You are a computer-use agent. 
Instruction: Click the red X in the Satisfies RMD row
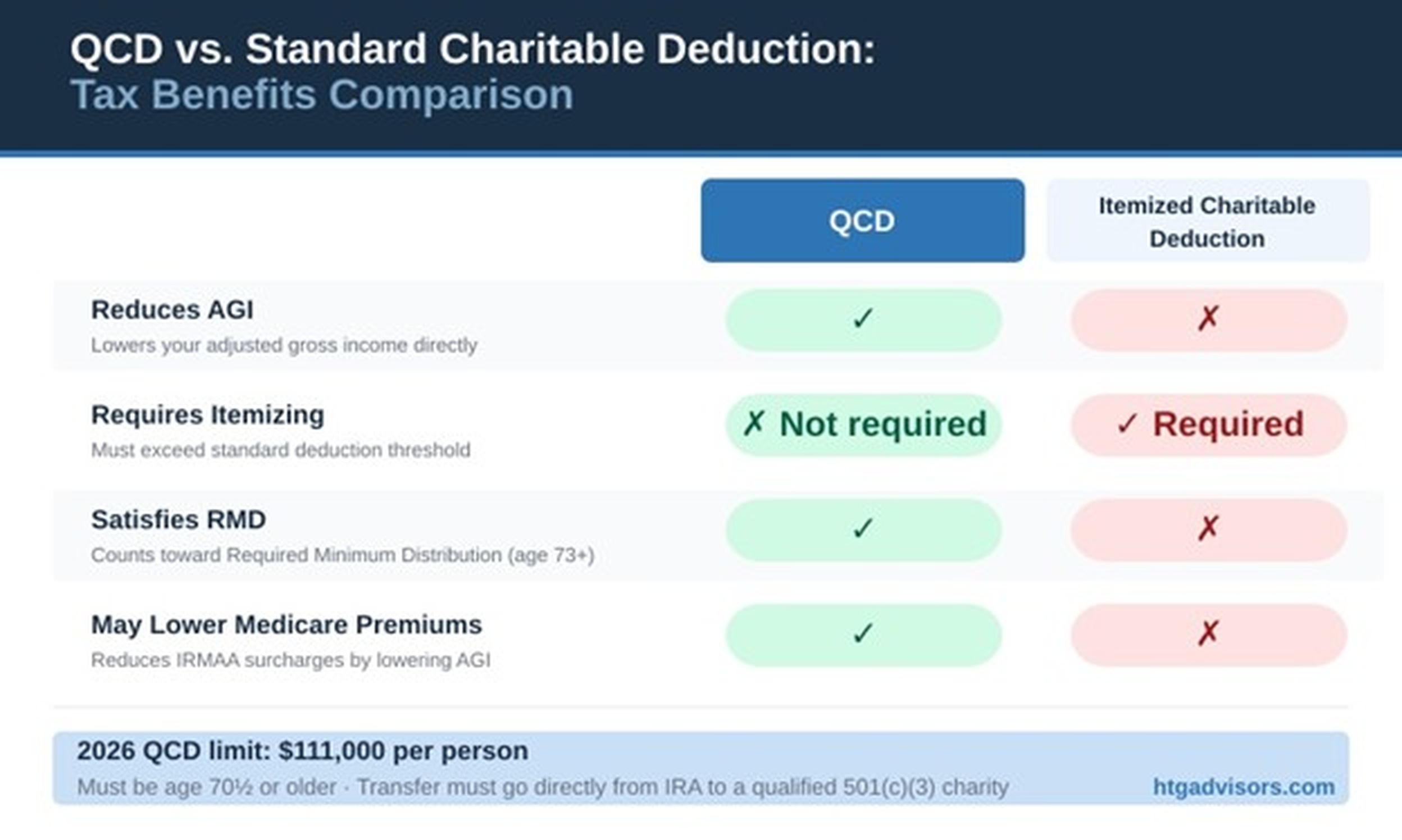[1208, 529]
